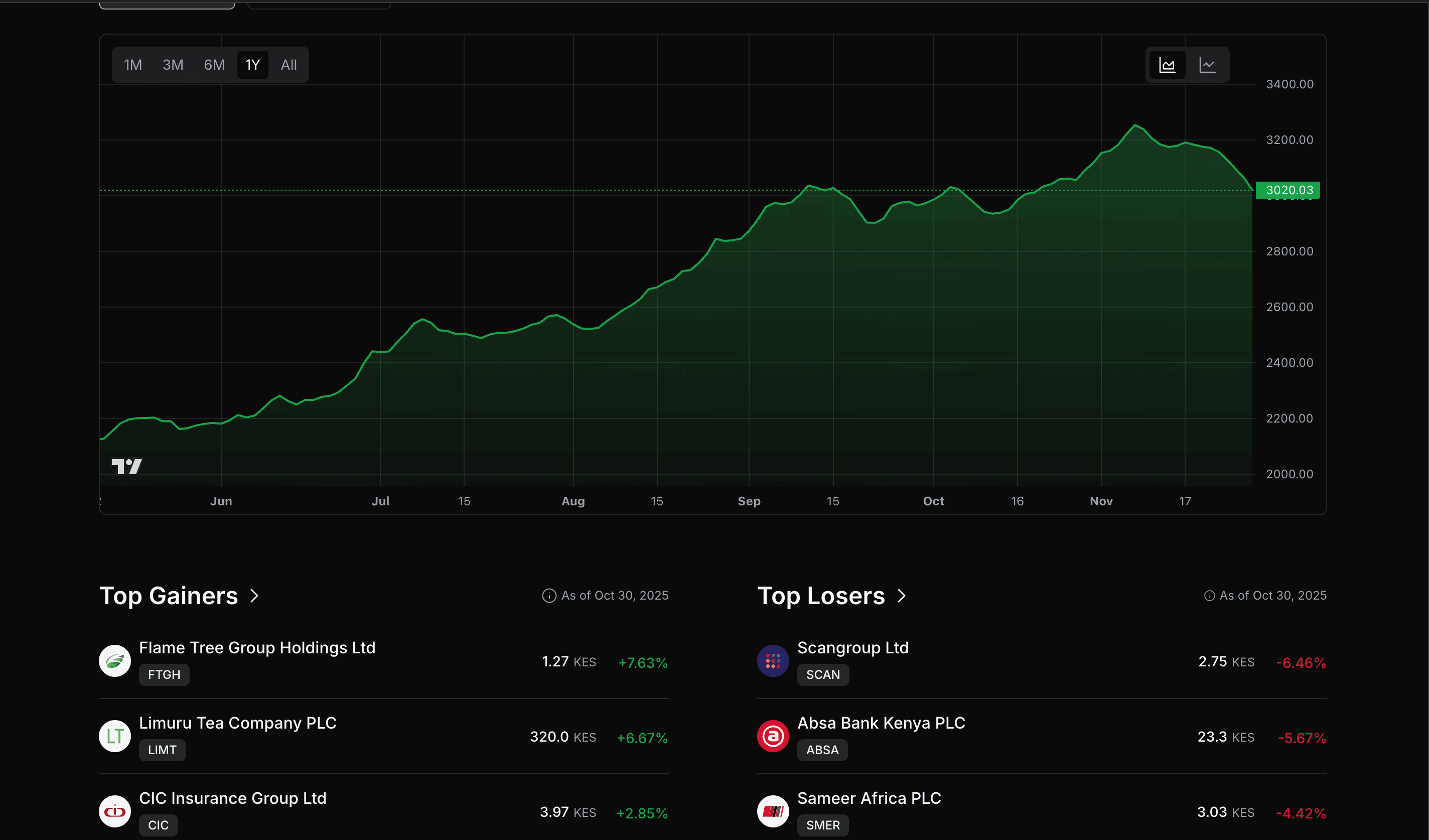The height and width of the screenshot is (840, 1429).
Task: Select the 1Y time range
Action: pos(252,65)
